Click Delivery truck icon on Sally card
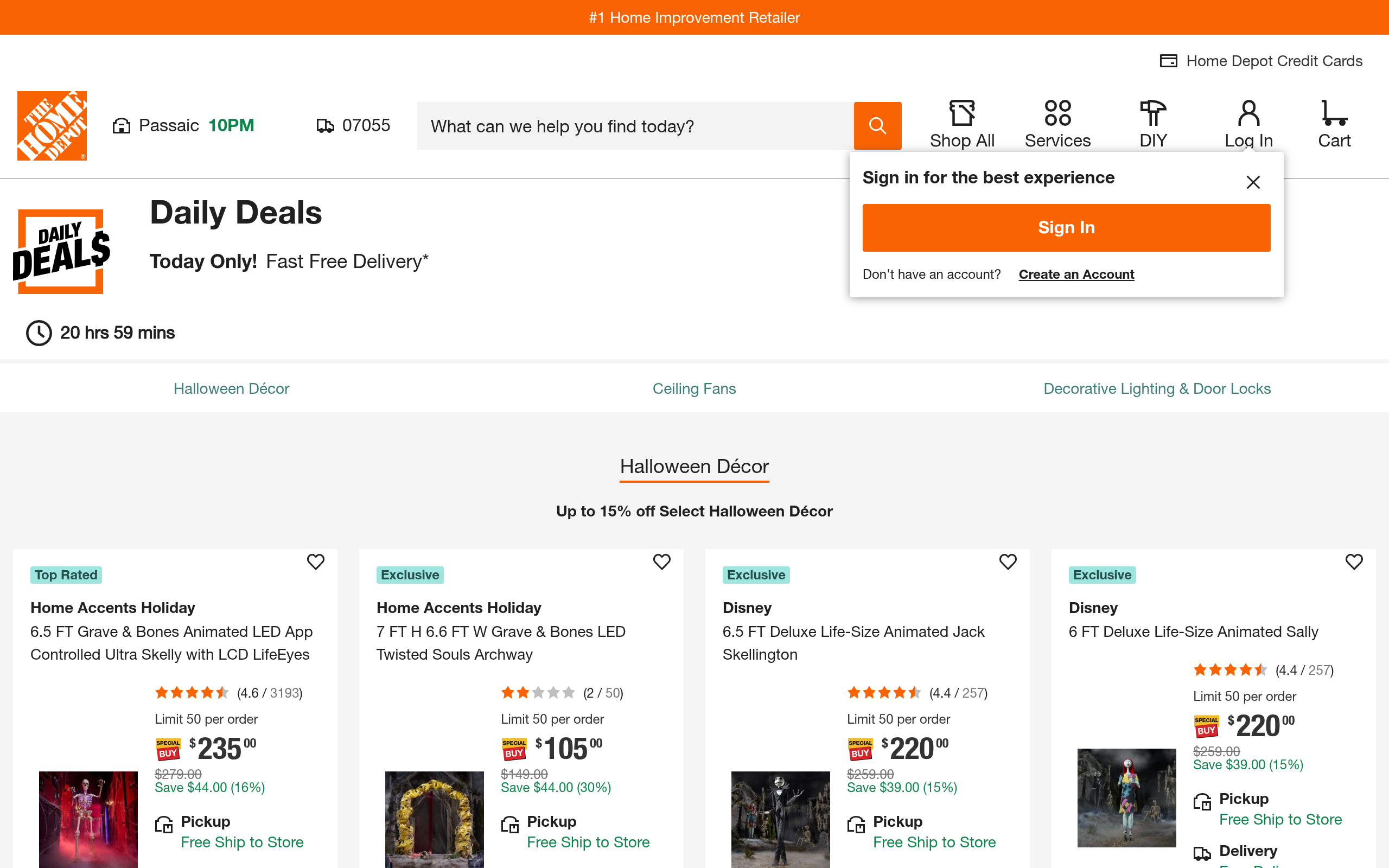Screen dimensions: 1389x868 pos(1202,853)
